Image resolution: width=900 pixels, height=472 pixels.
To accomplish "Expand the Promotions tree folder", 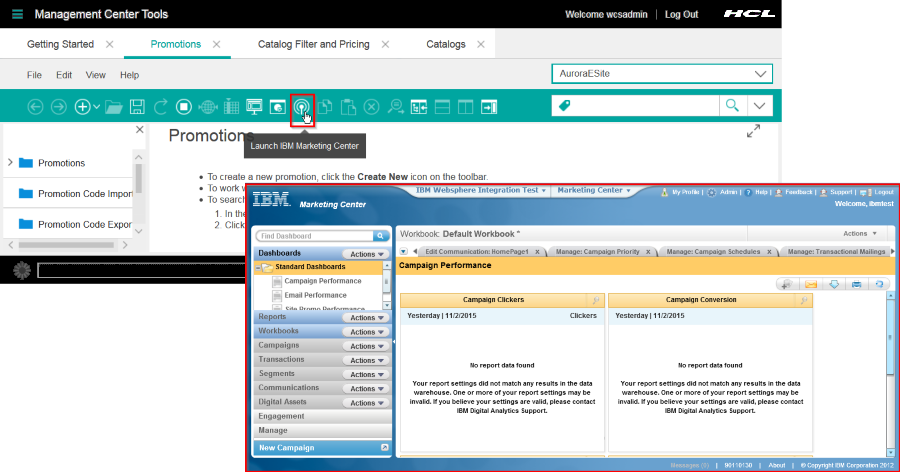I will (x=10, y=163).
